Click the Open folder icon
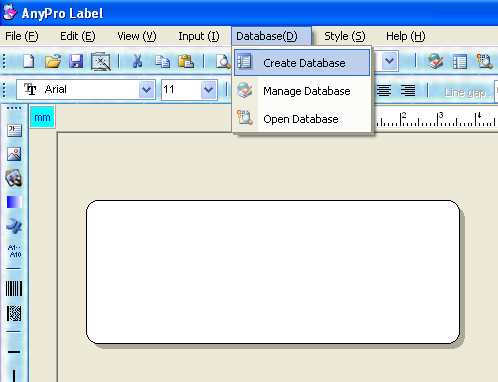Viewport: 498px width, 382px height. coord(53,61)
